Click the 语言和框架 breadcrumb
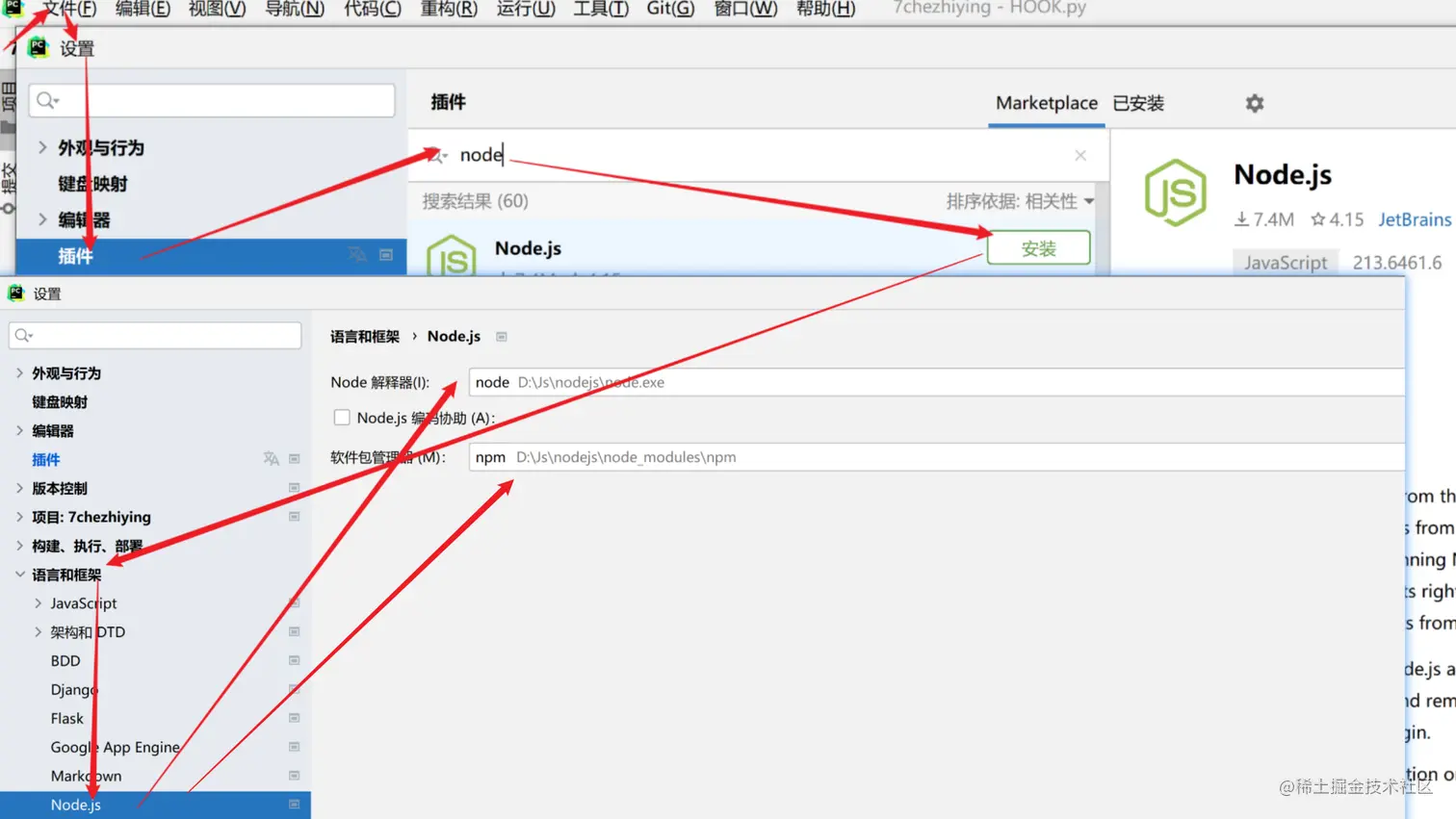Viewport: 1456px width, 819px height. point(364,336)
